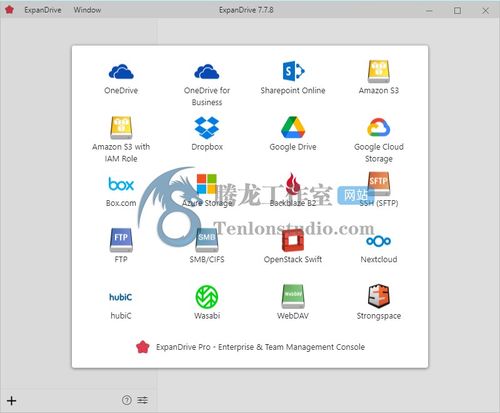Open the Window menu
This screenshot has width=500, height=413.
tap(87, 10)
